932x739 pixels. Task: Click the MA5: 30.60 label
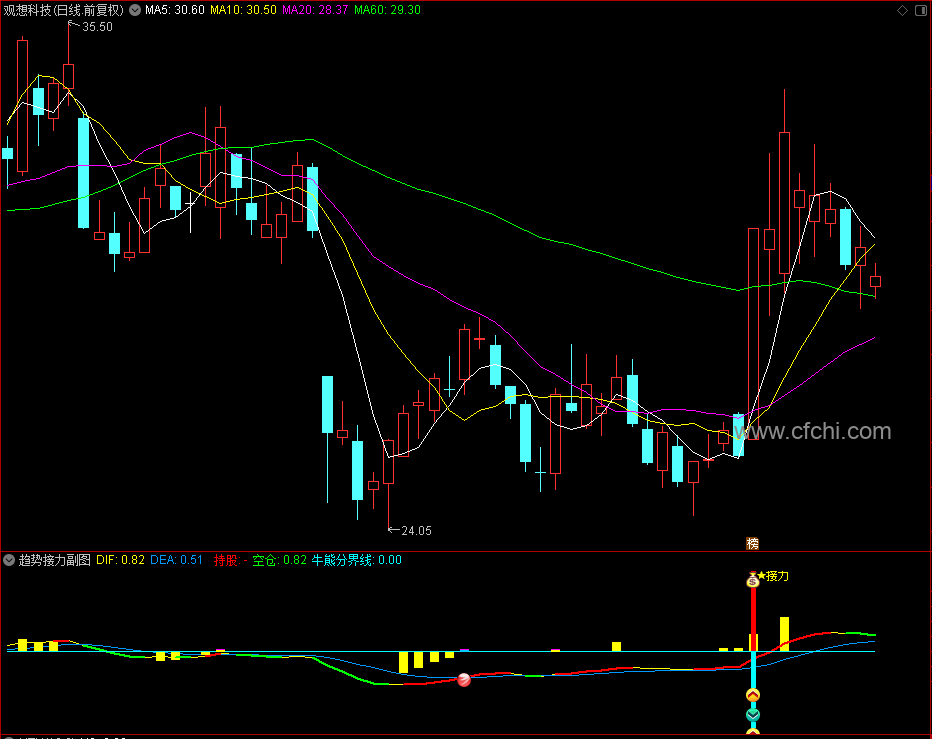pyautogui.click(x=175, y=10)
